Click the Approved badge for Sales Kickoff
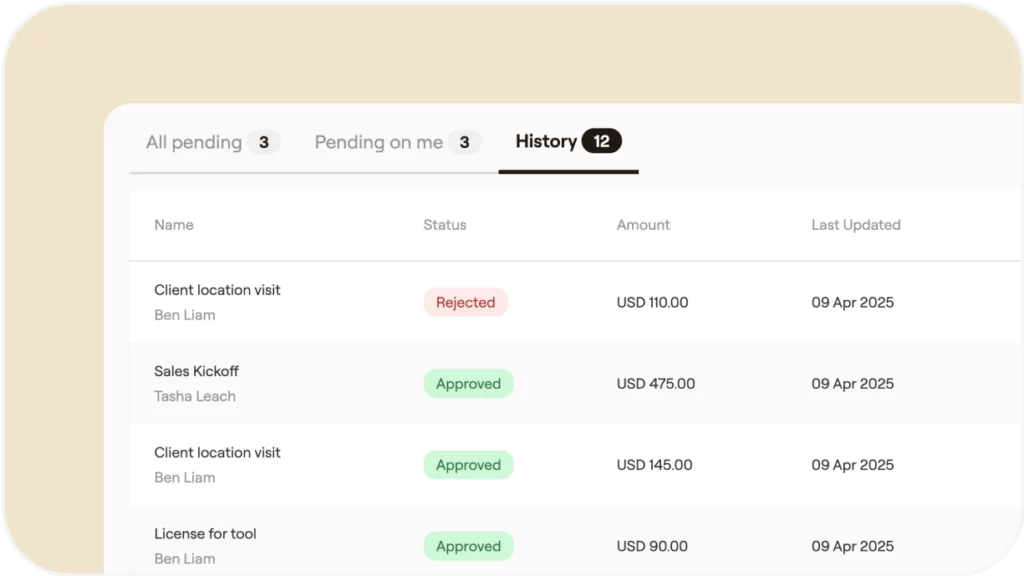This screenshot has height=576, width=1024. [468, 383]
